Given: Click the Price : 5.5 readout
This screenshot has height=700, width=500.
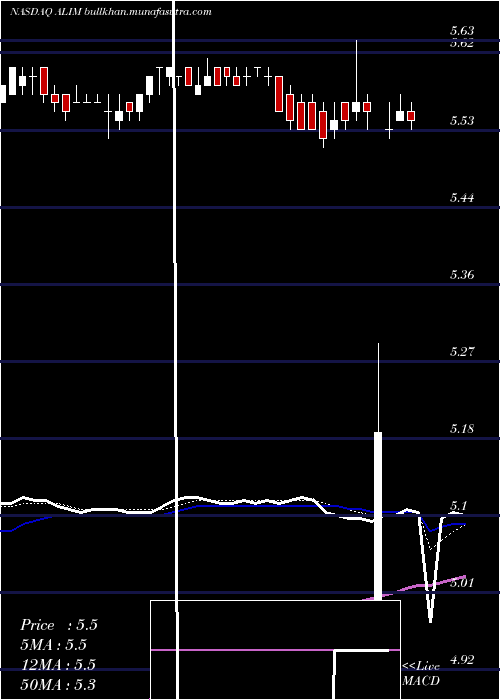Looking at the screenshot, I should pos(58,625).
